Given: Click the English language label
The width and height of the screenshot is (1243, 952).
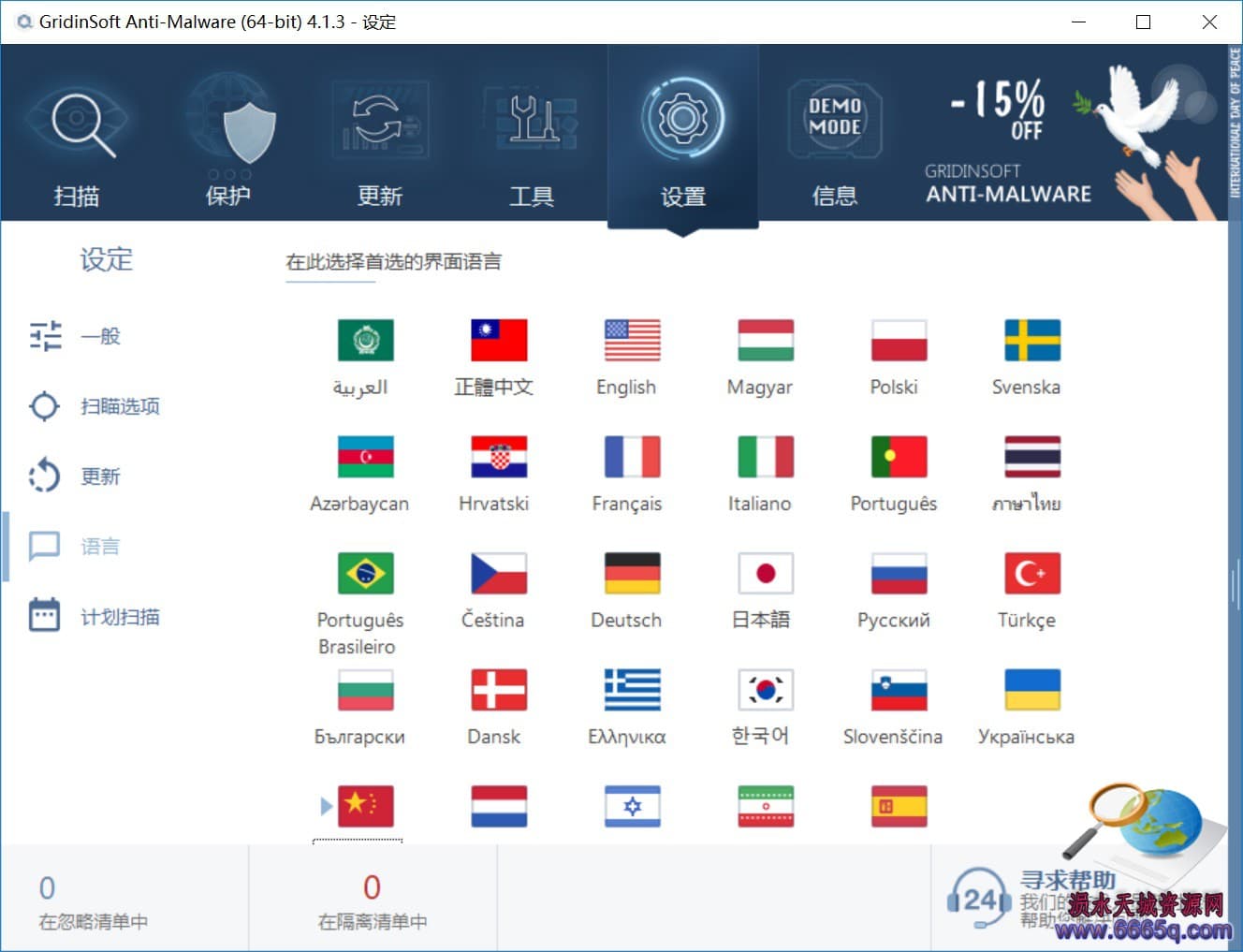Looking at the screenshot, I should coord(626,388).
